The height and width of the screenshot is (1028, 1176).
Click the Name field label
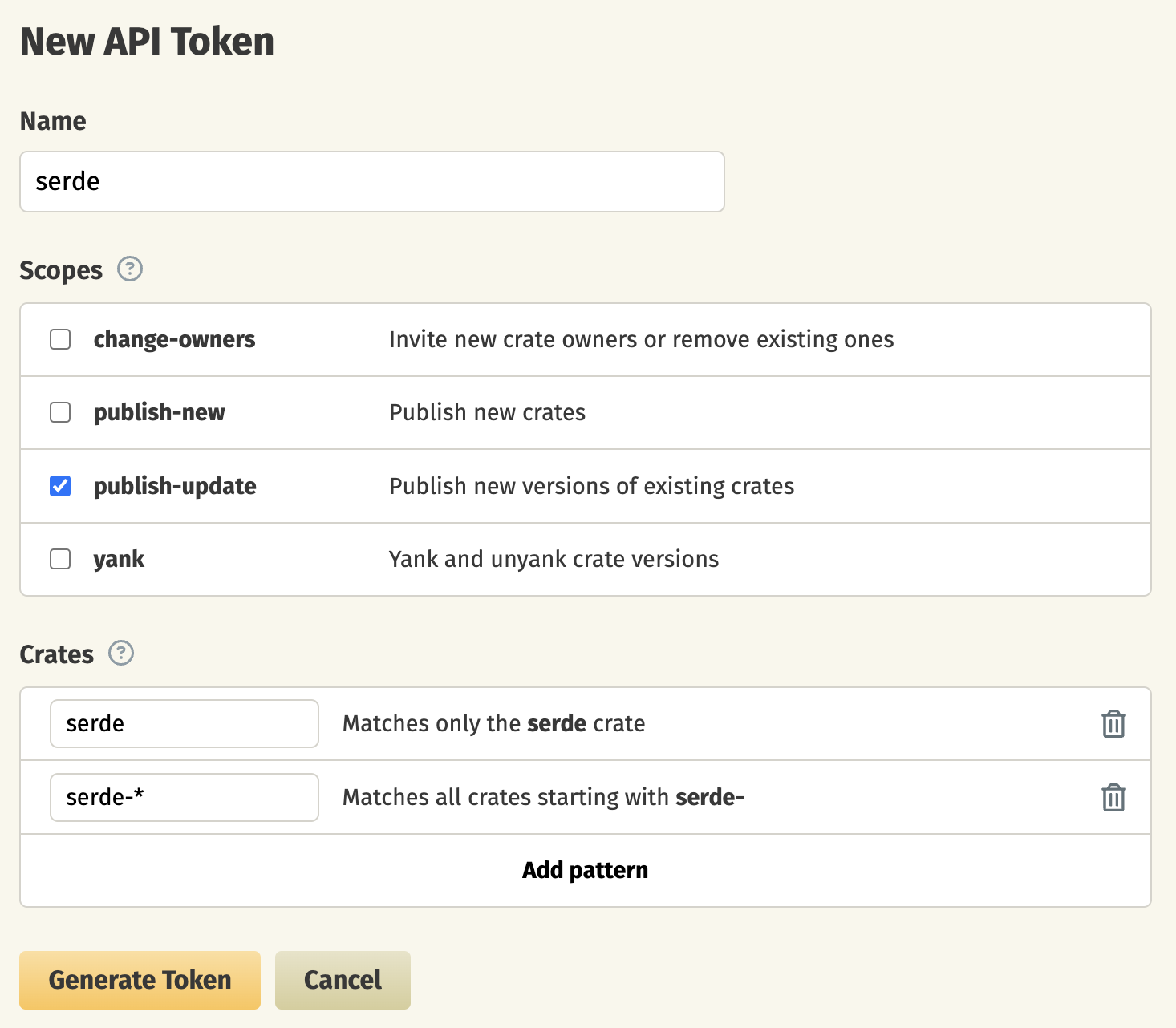pos(53,121)
